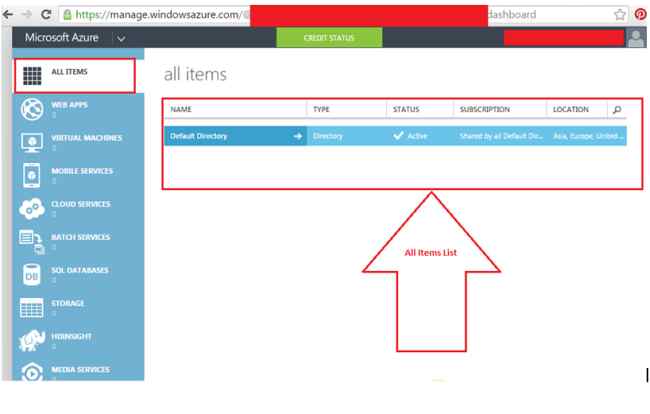Click the Asia, Europe location cell
This screenshot has width=650, height=414.
pyautogui.click(x=589, y=136)
